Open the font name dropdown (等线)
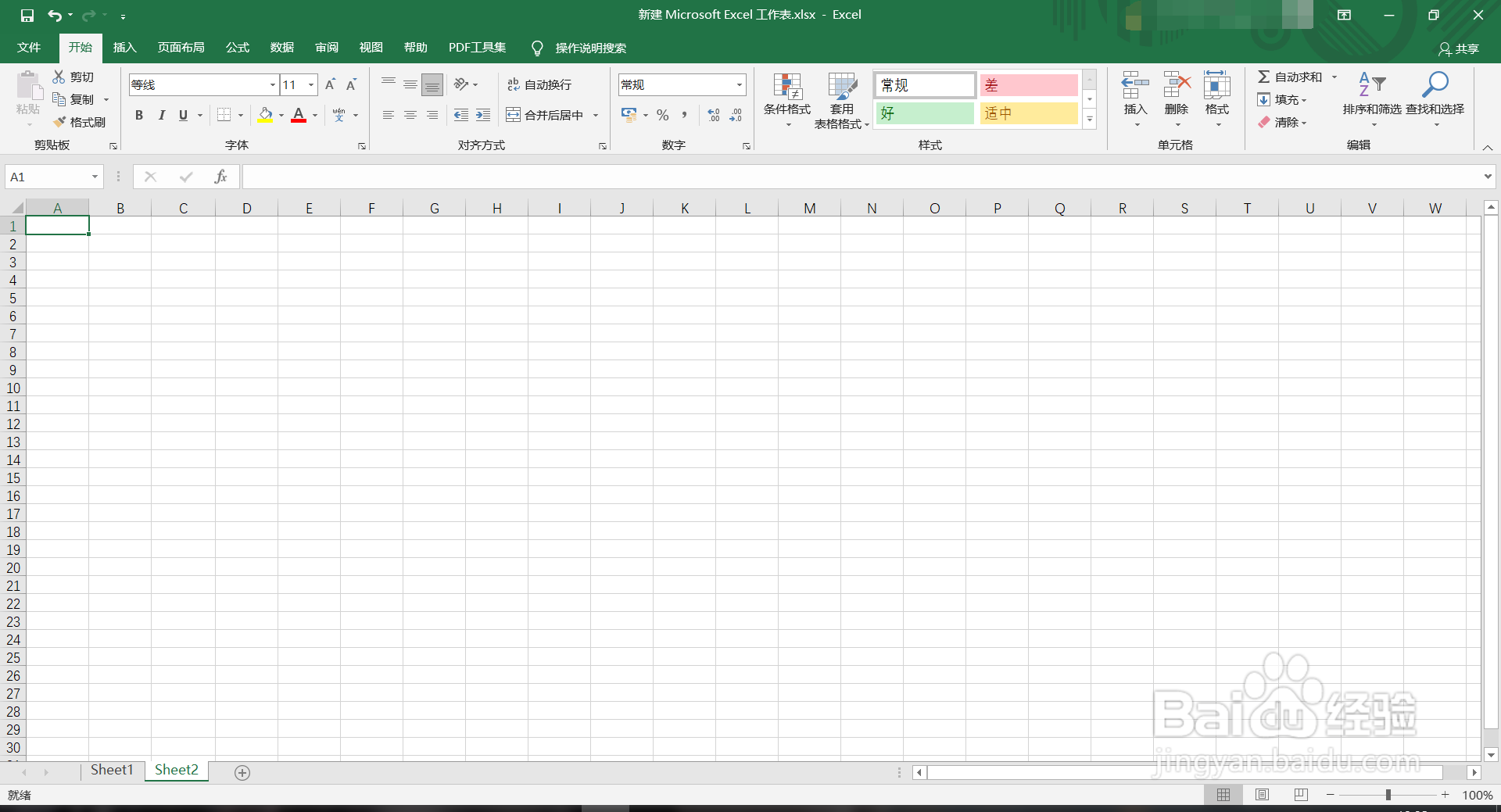Screen dimensions: 1501x812 point(272,85)
